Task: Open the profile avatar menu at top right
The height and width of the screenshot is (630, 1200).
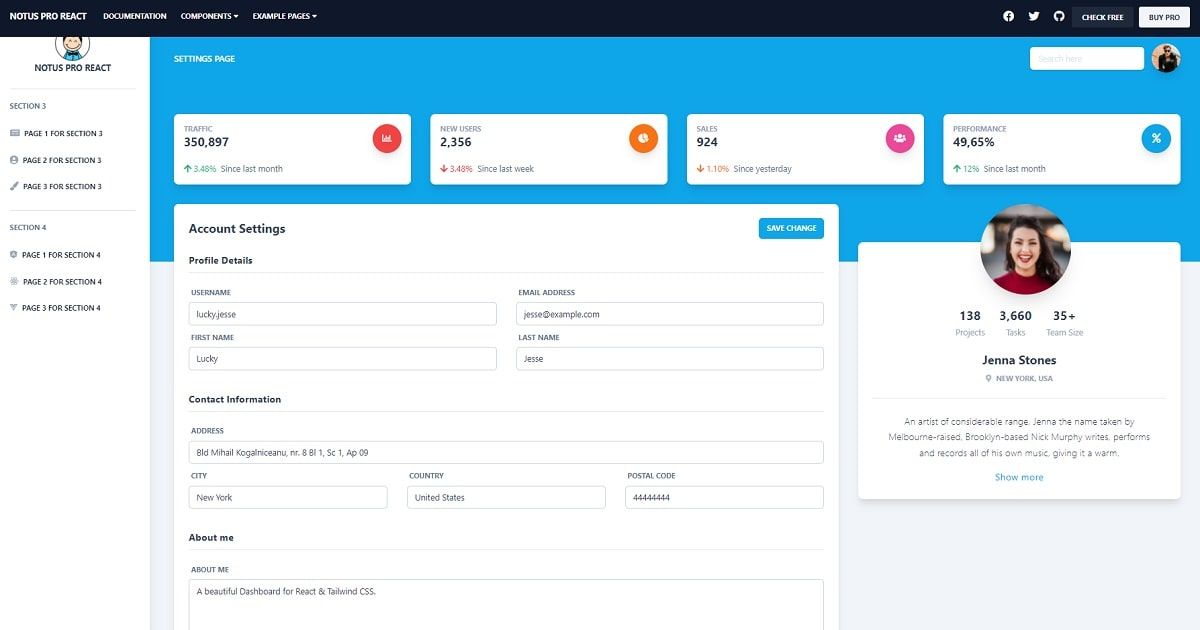Action: 1166,58
